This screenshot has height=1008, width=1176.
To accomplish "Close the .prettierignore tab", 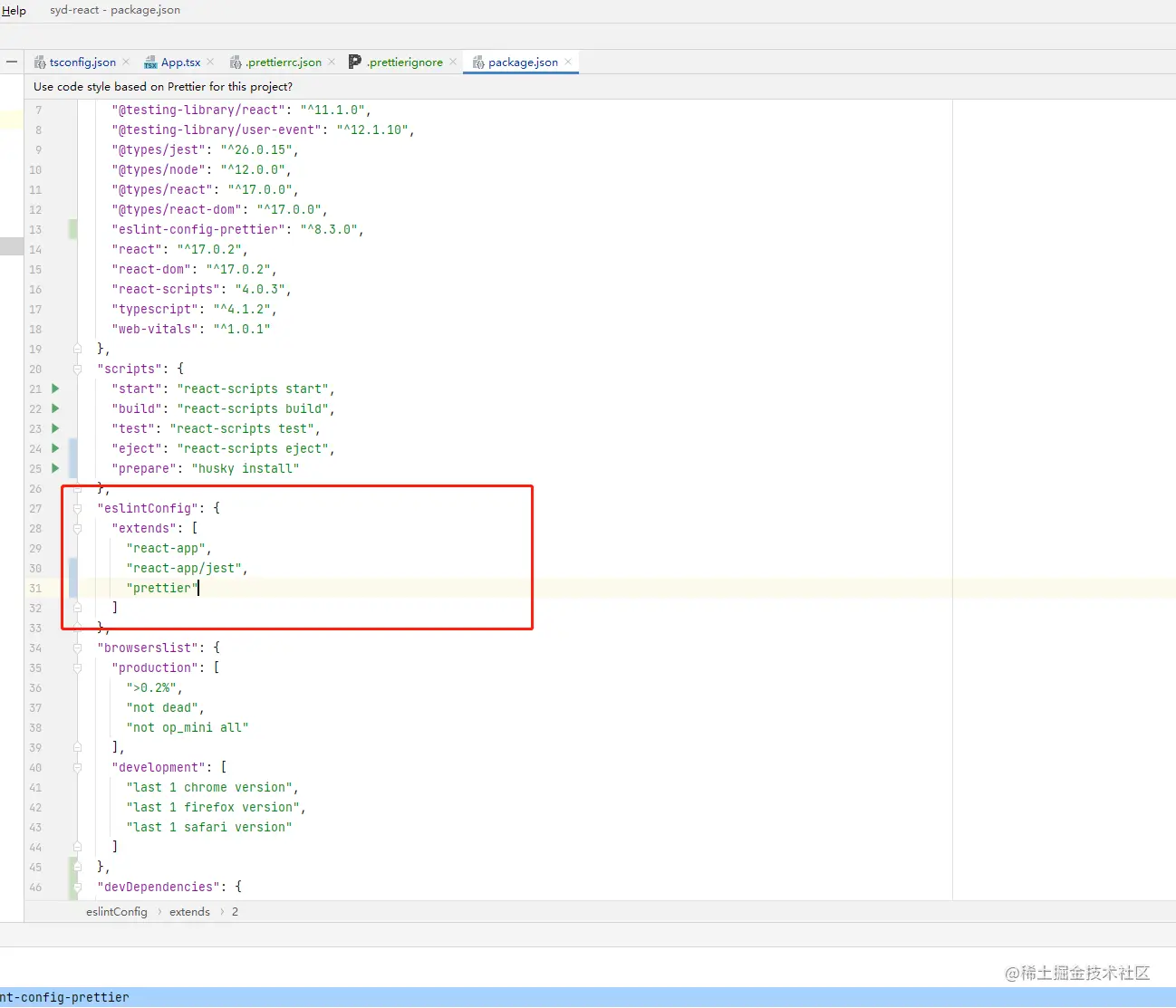I will (453, 62).
